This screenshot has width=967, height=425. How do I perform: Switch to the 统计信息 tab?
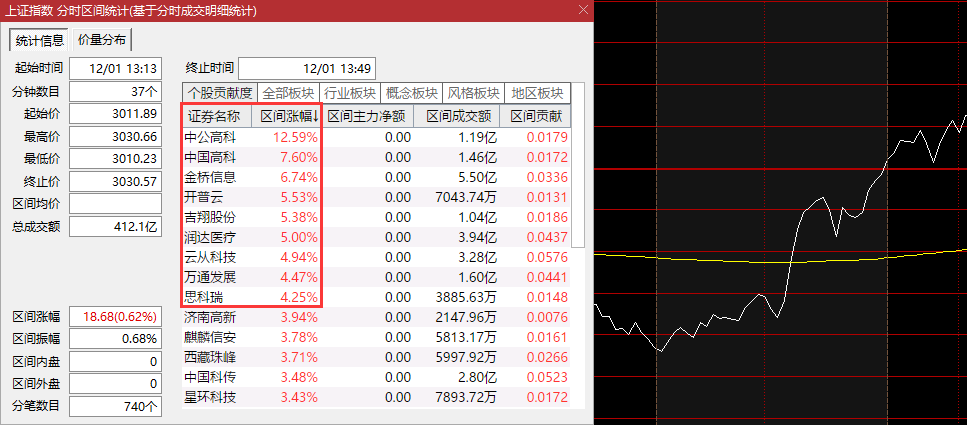[39, 41]
